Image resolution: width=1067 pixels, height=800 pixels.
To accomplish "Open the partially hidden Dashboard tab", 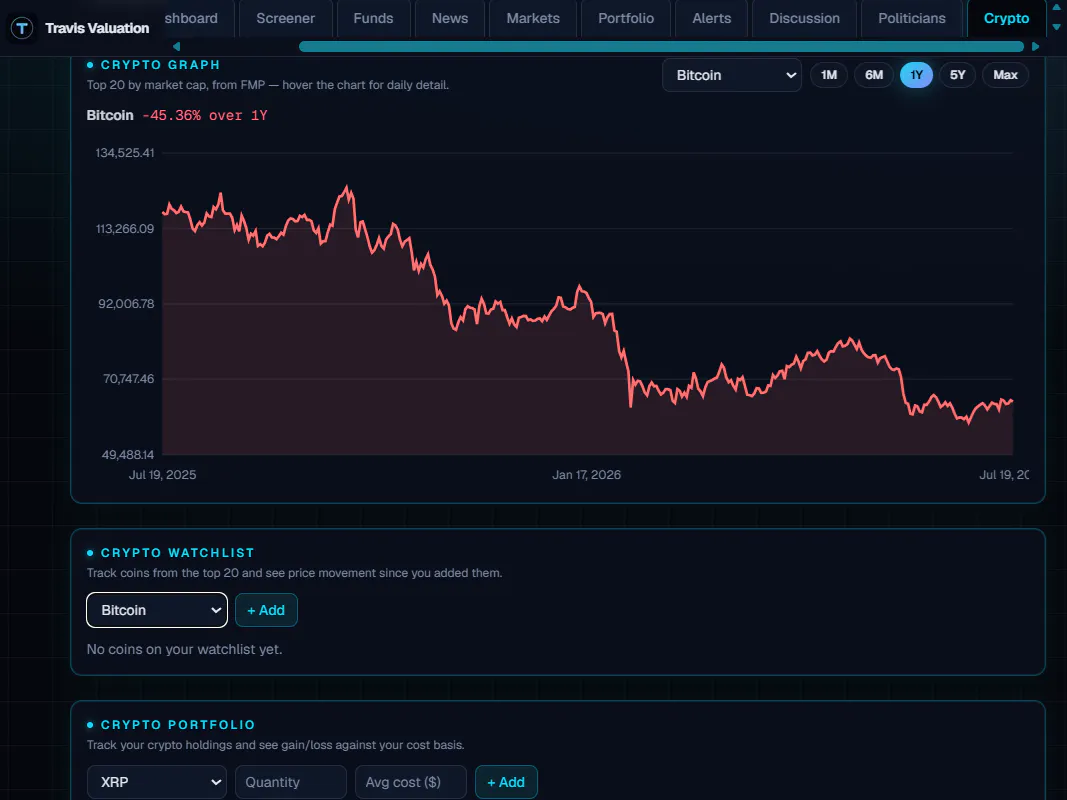I will pos(197,18).
